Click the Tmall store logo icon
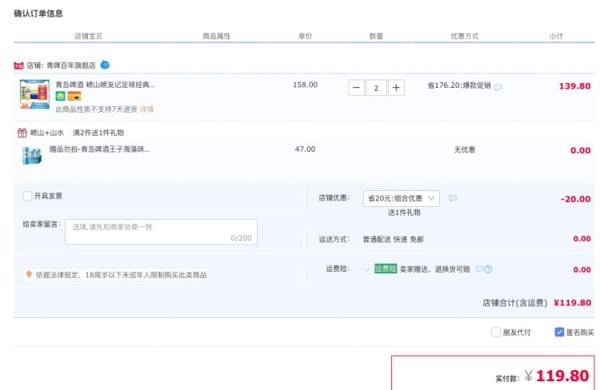 click(x=19, y=66)
